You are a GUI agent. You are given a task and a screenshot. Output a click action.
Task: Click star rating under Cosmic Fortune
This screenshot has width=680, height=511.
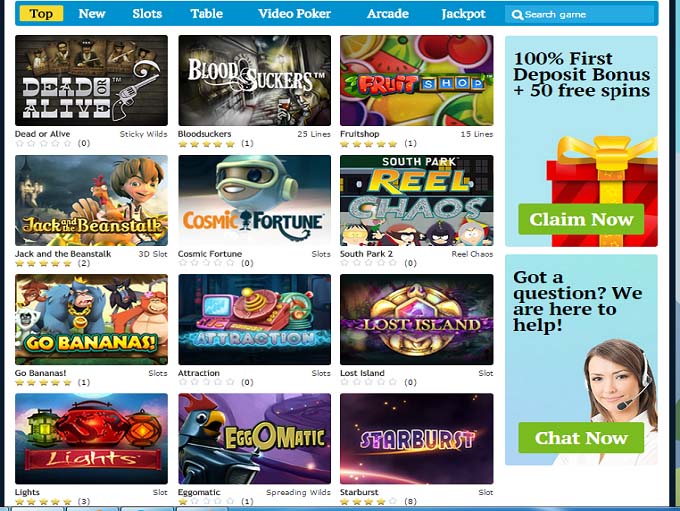(x=206, y=263)
